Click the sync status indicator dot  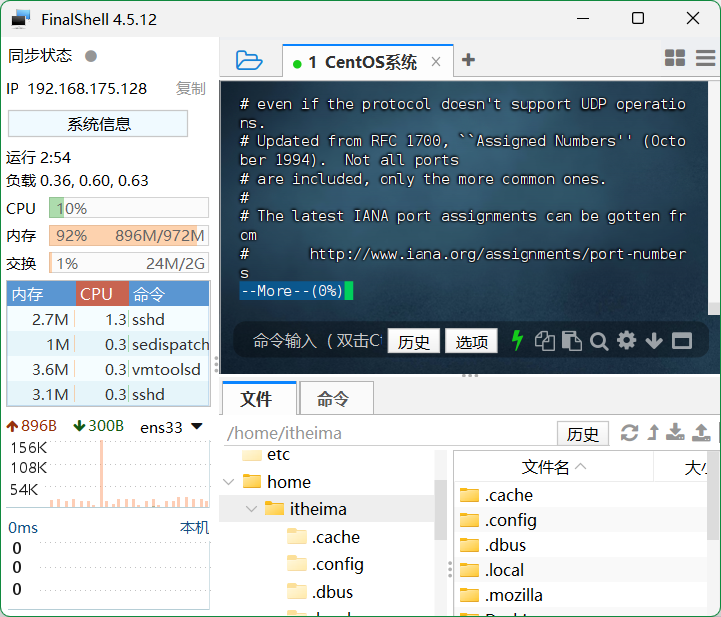[91, 56]
